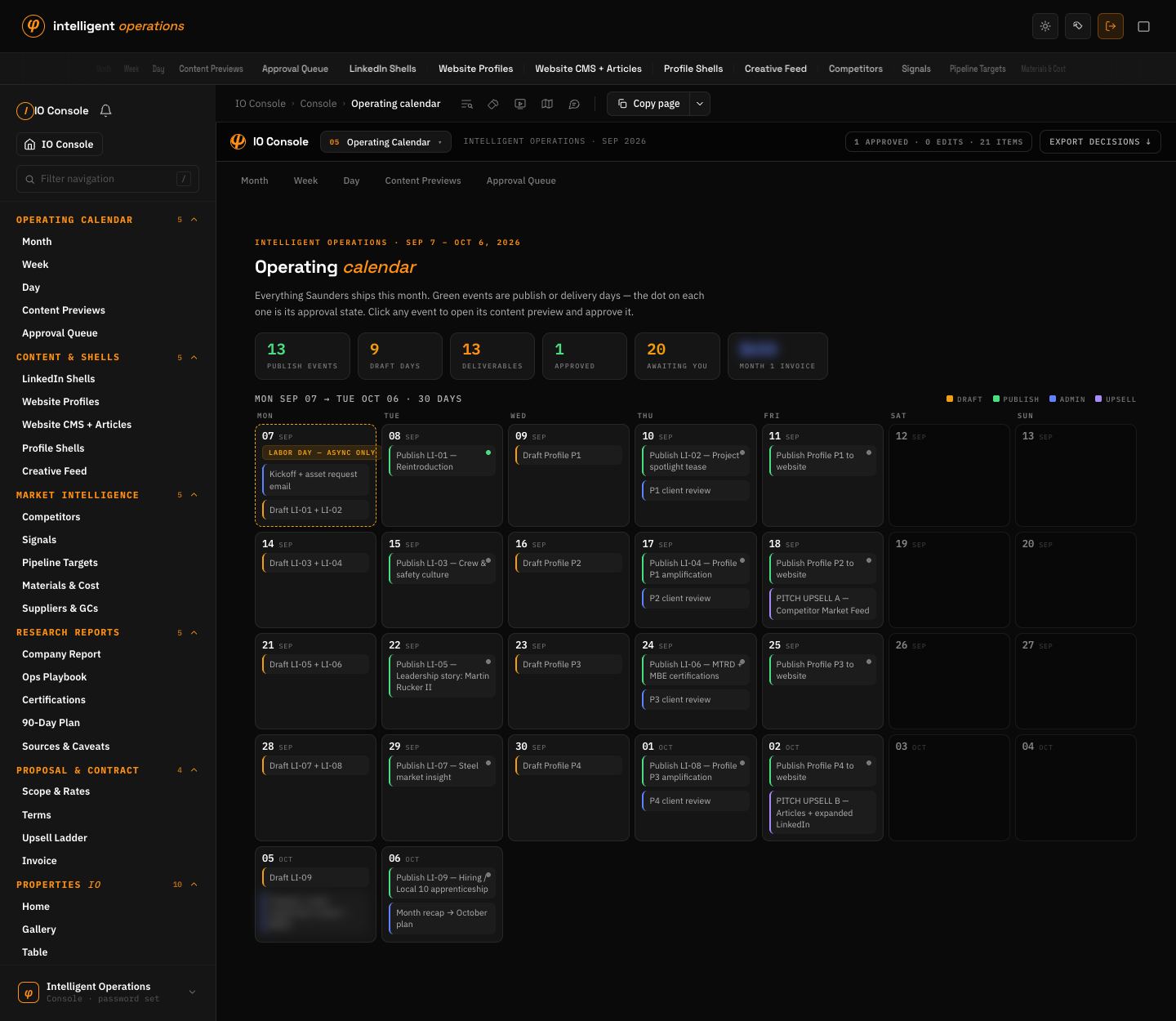
Task: Open Upsell Ladder in sidebar
Action: (x=55, y=838)
